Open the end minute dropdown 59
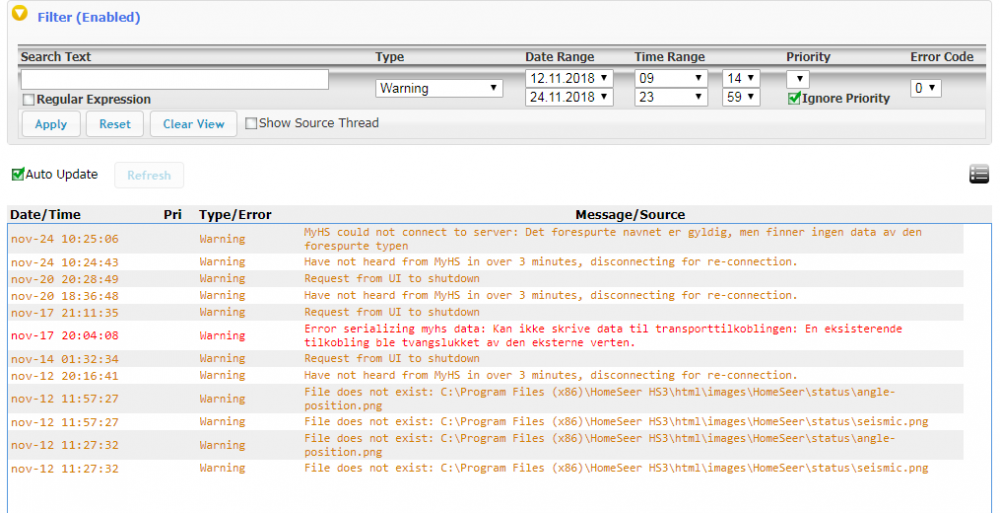This screenshot has height=513, width=1000. point(740,97)
